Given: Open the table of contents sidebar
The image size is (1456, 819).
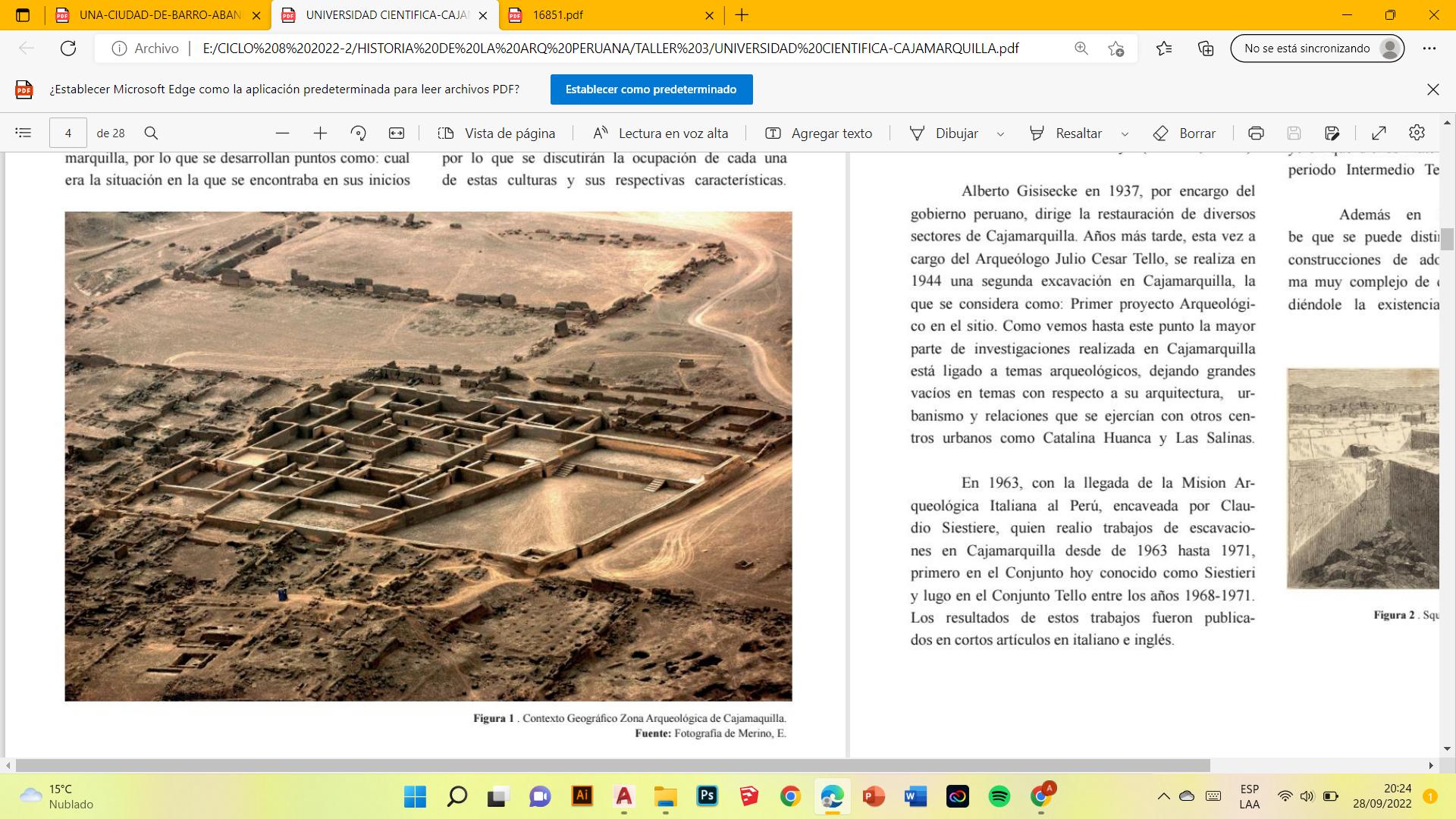Looking at the screenshot, I should pos(24,133).
